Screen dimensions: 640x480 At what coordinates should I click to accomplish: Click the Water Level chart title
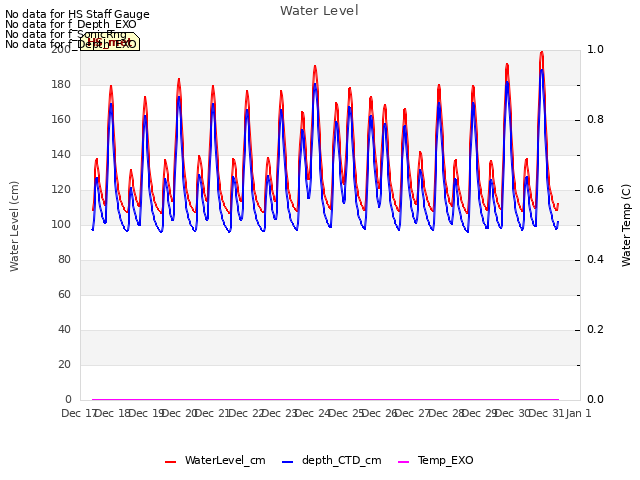(319, 10)
